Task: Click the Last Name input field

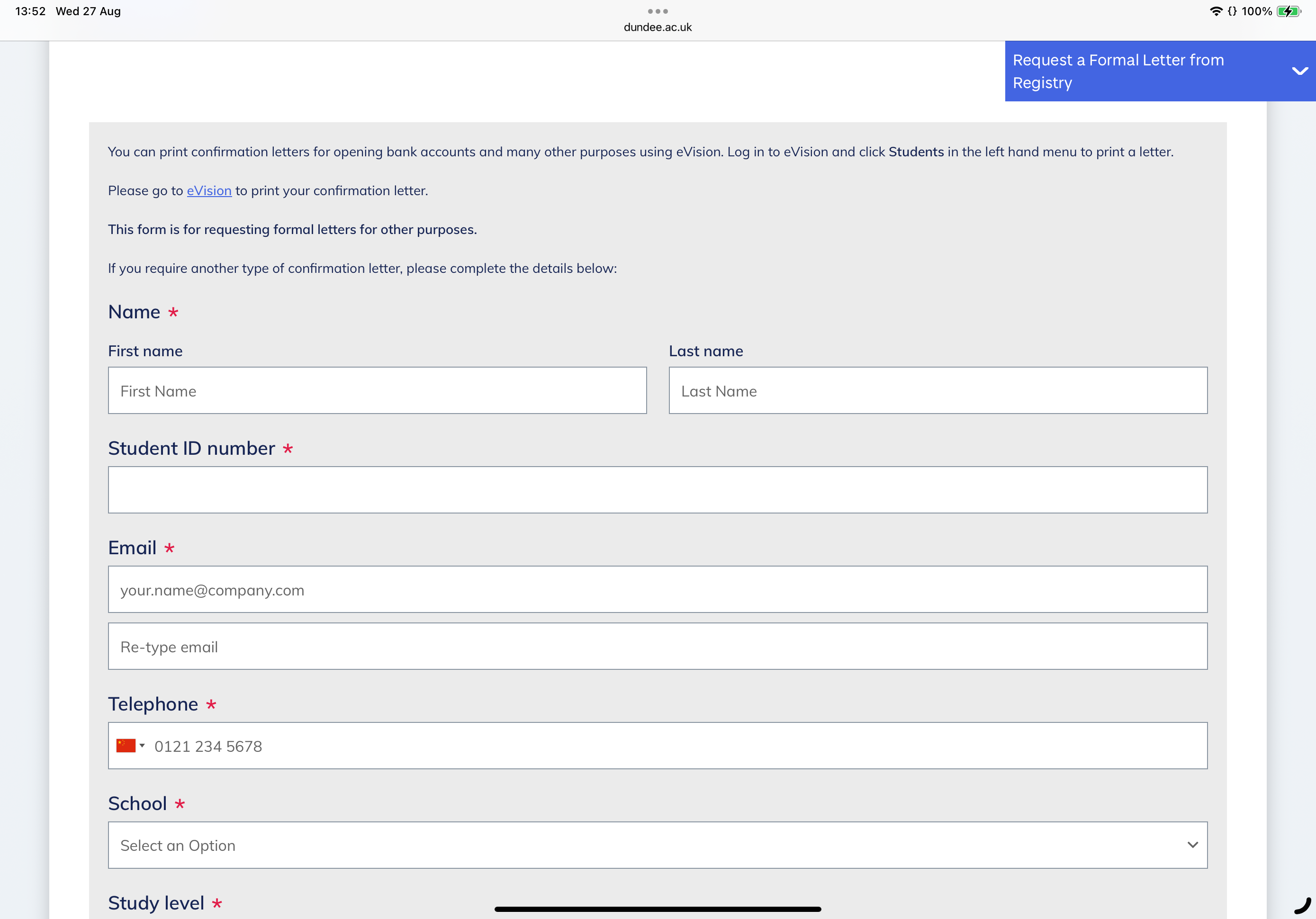Action: pyautogui.click(x=937, y=390)
